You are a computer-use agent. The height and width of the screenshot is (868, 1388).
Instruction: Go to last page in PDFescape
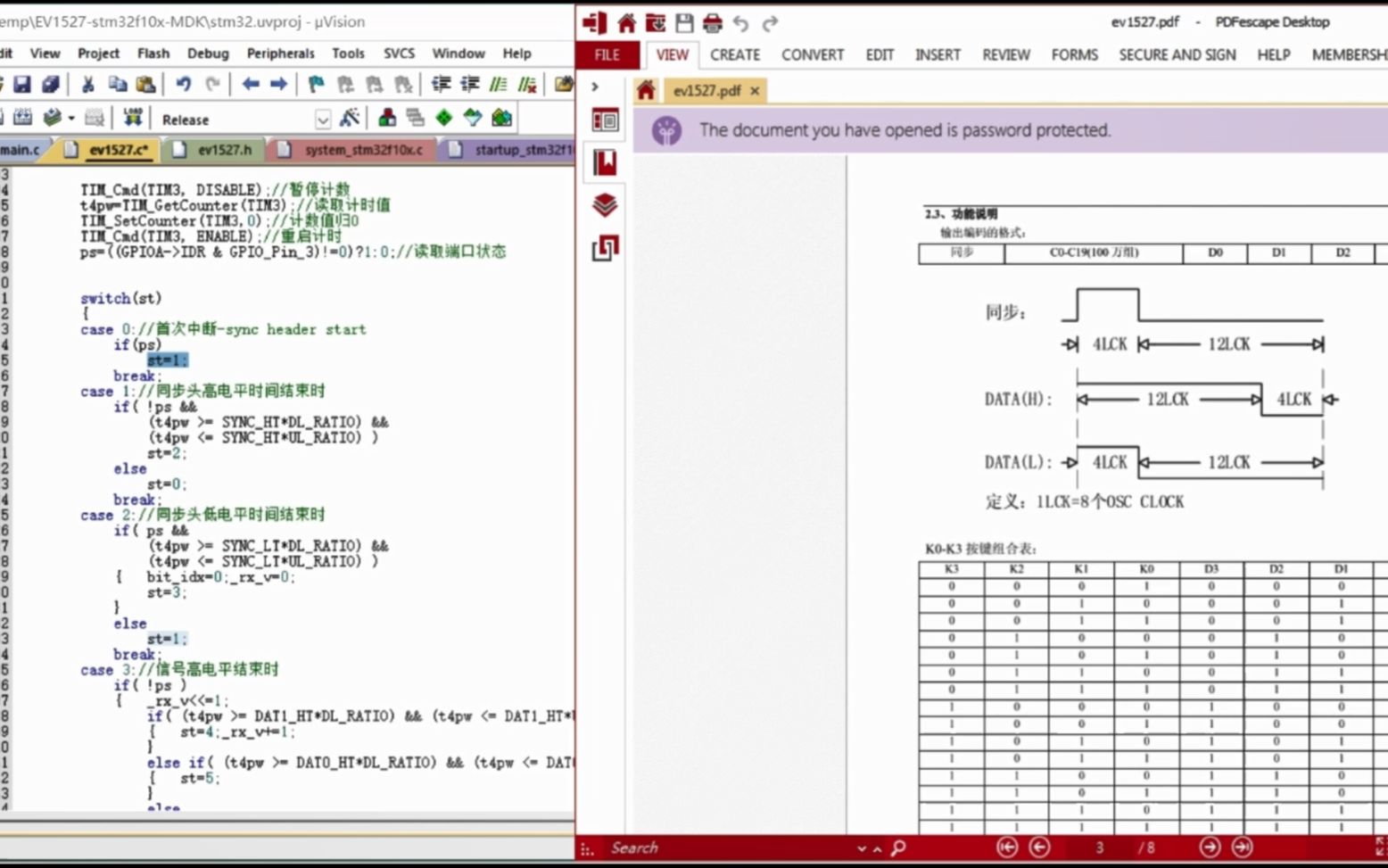click(1242, 847)
